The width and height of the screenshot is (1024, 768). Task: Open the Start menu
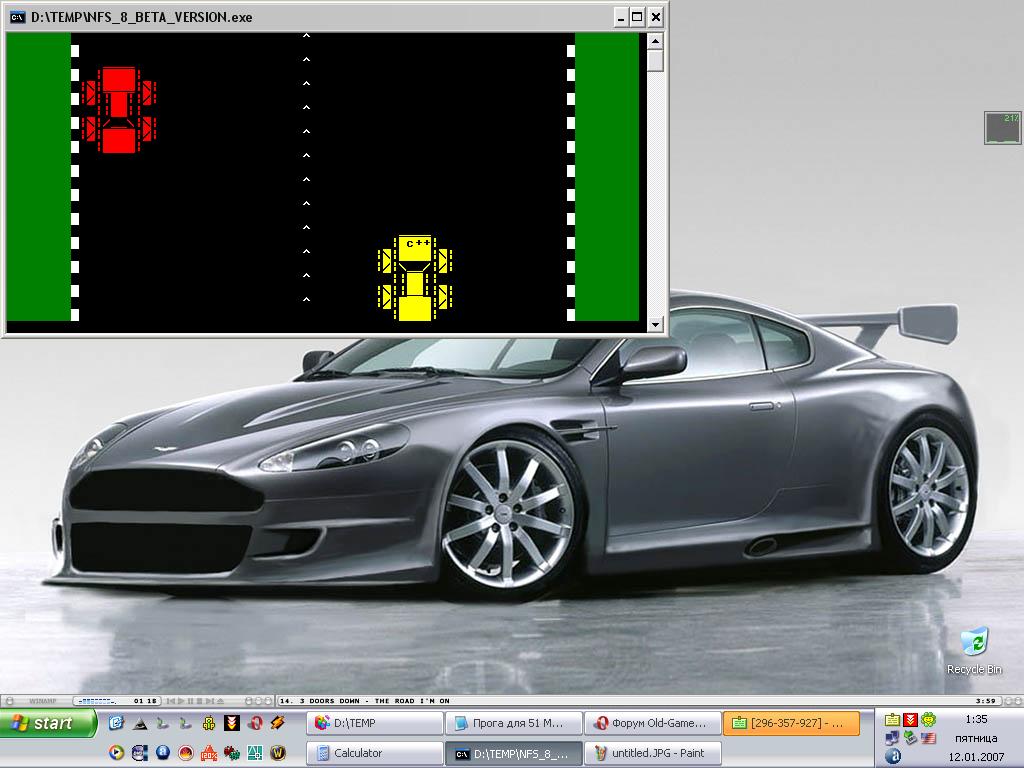point(50,723)
